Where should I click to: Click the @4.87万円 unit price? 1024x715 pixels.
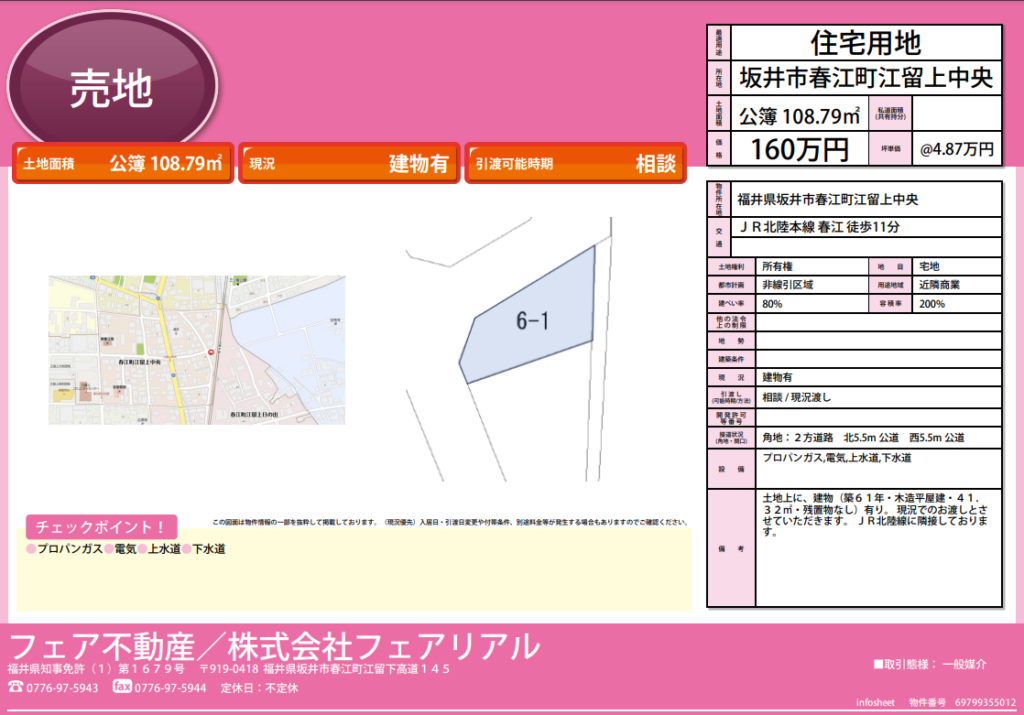pos(957,150)
